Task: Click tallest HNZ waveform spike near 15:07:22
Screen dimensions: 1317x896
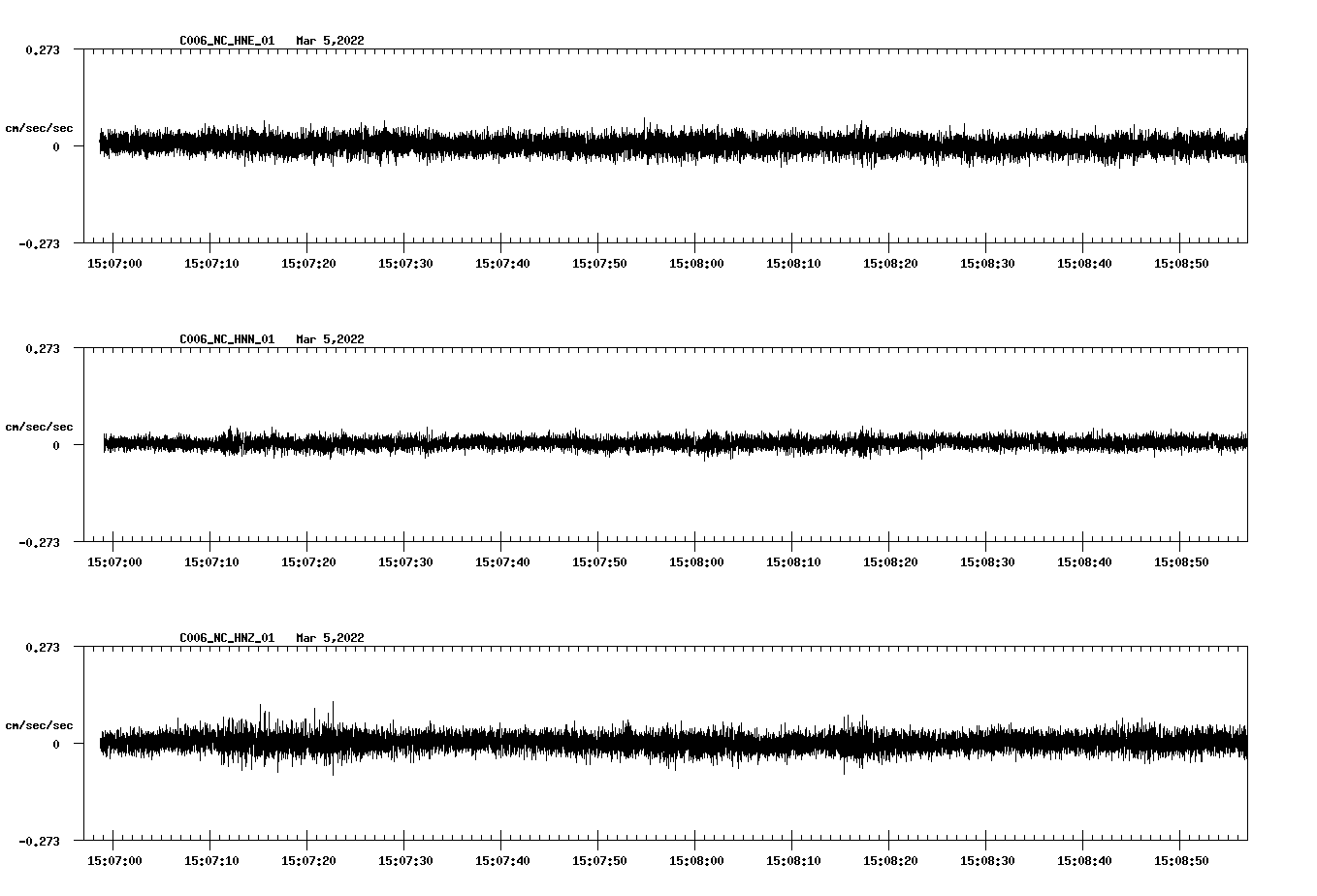Action: point(333,705)
